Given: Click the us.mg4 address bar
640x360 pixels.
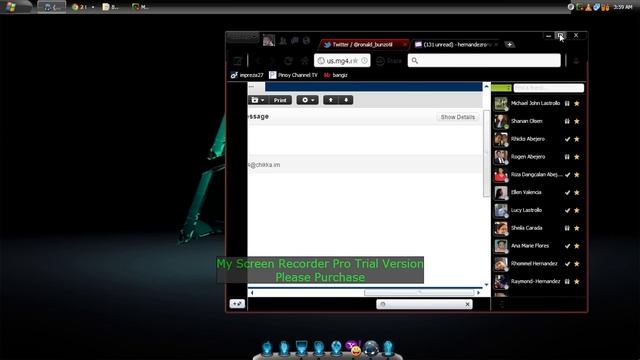Looking at the screenshot, I should click(342, 61).
